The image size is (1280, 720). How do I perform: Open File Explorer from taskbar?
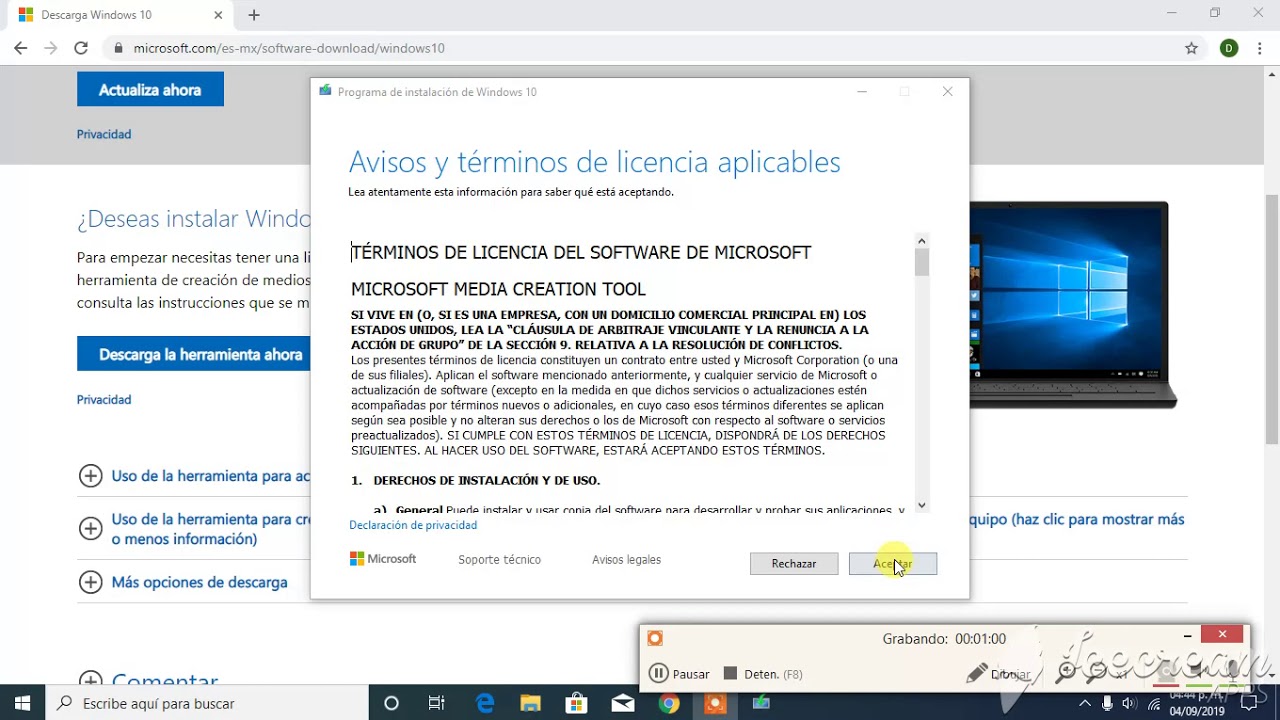pos(531,703)
